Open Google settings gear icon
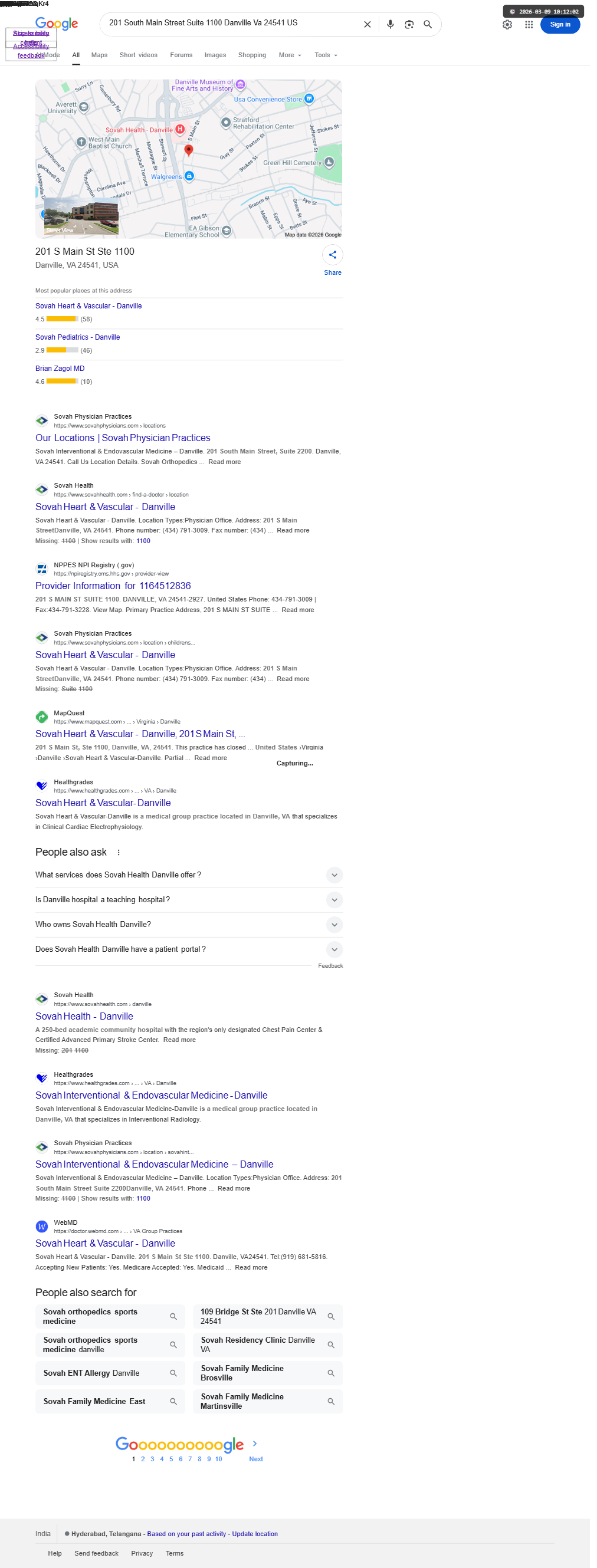597x1568 pixels. [514, 25]
